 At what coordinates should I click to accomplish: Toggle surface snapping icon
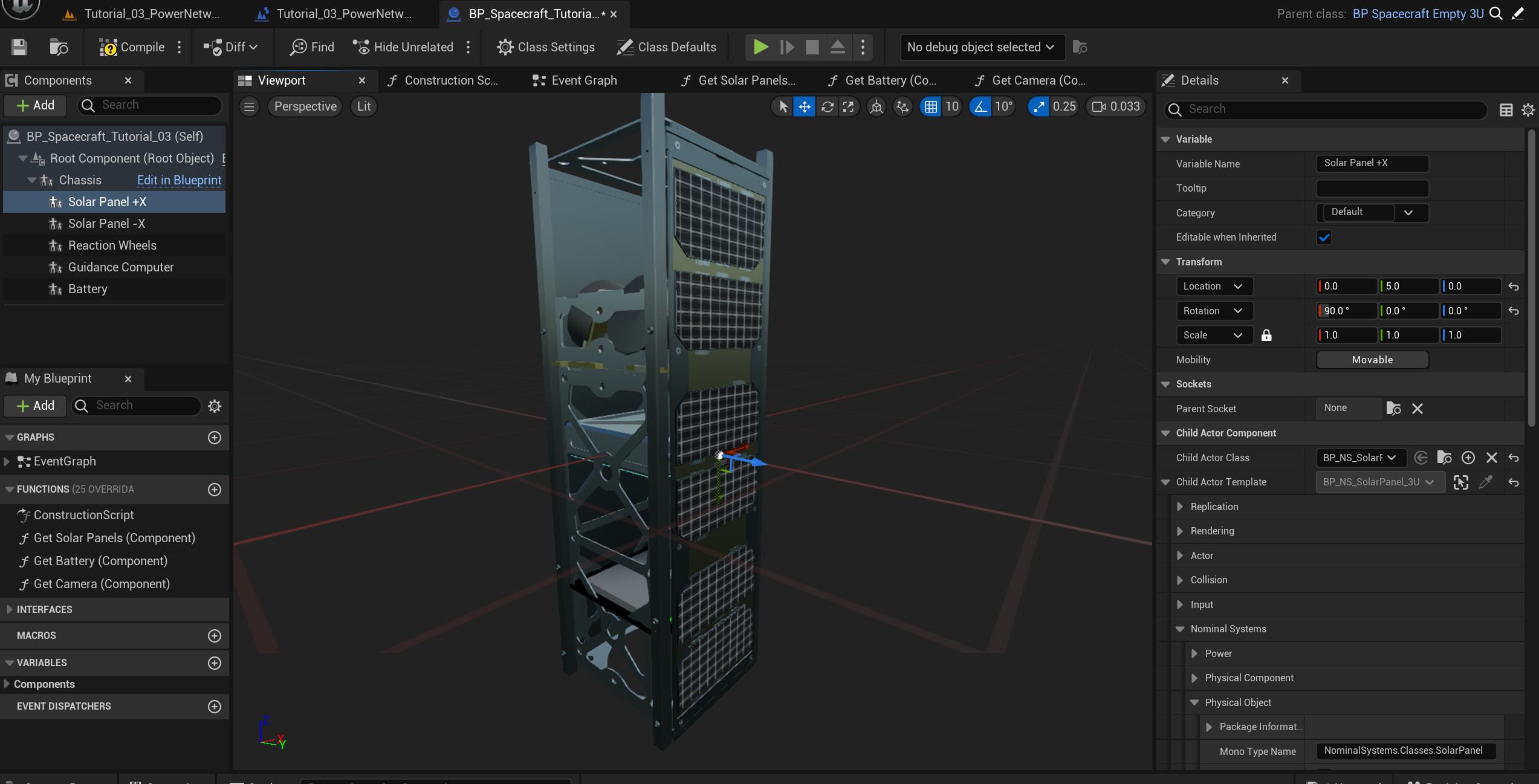point(902,106)
